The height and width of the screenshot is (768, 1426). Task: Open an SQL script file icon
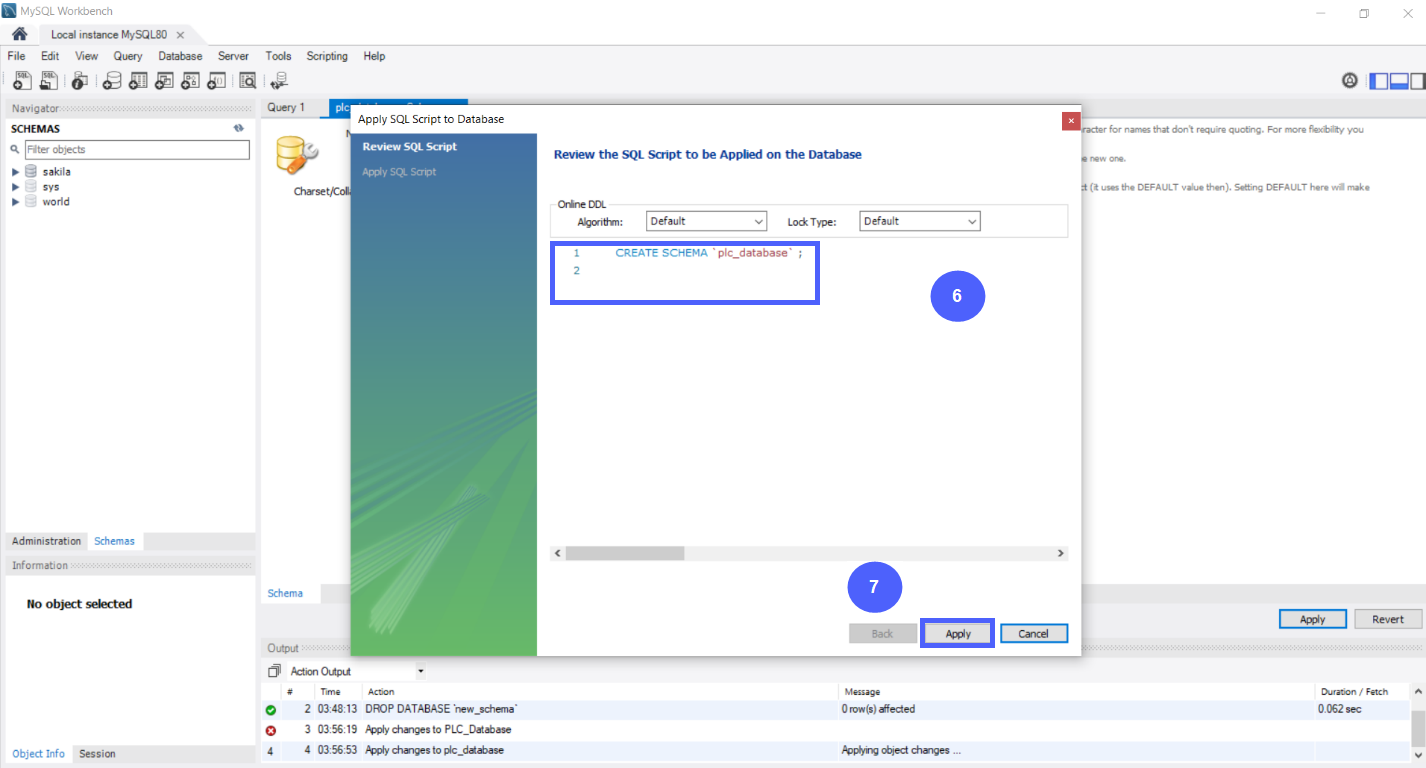pos(48,81)
